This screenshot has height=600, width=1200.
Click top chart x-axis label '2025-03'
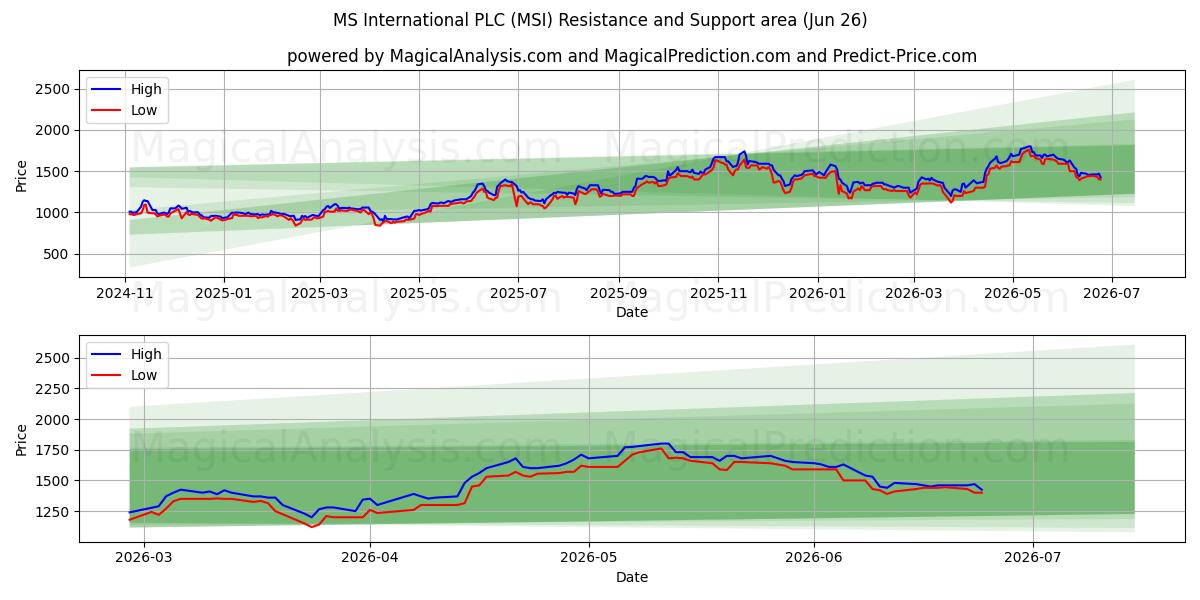(x=320, y=295)
